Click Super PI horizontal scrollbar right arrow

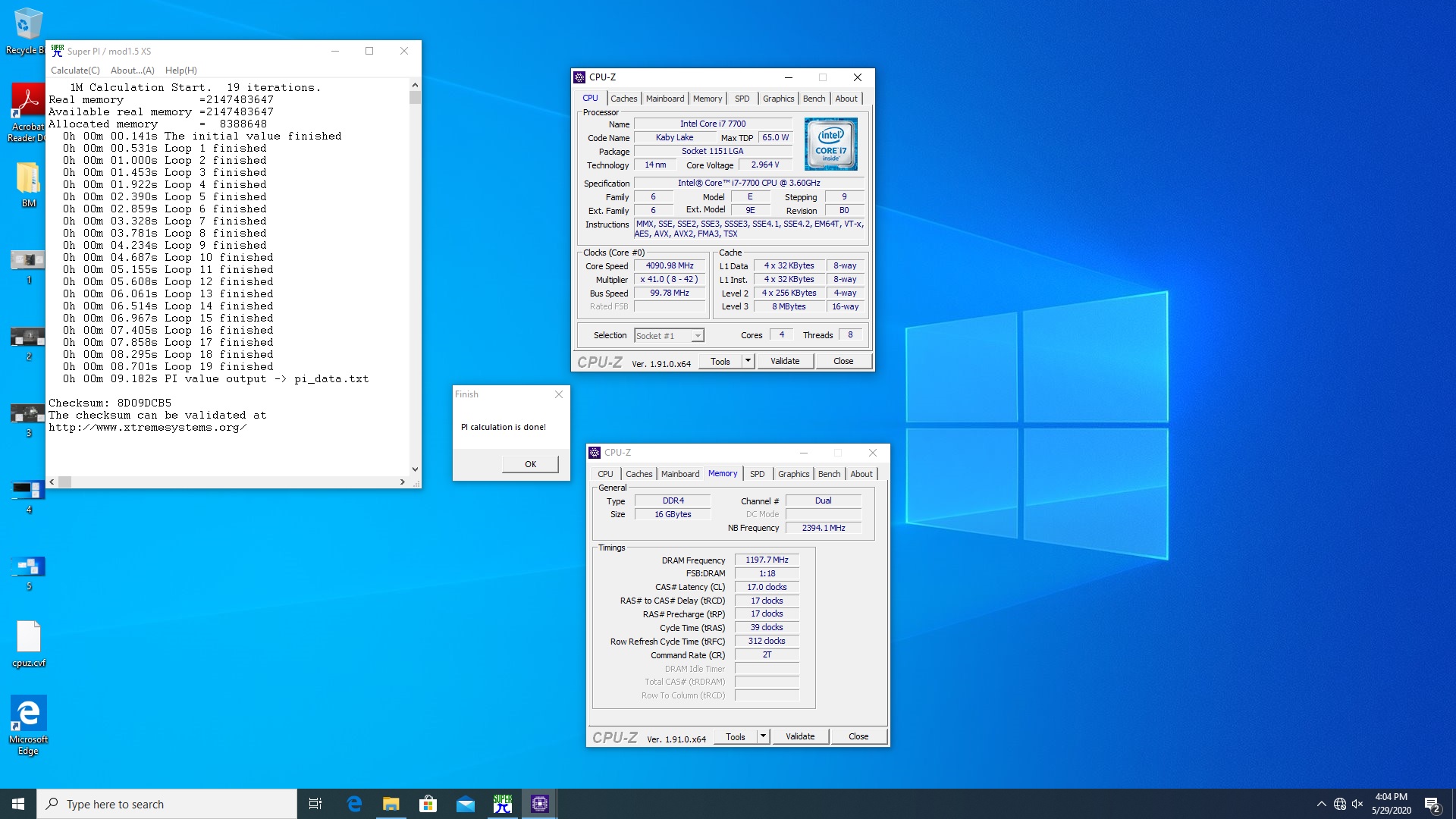[x=402, y=482]
